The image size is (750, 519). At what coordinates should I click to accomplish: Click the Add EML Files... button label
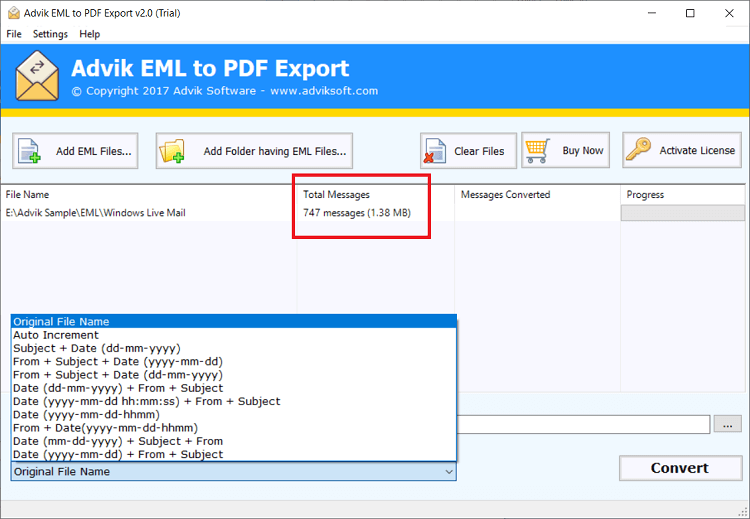94,151
